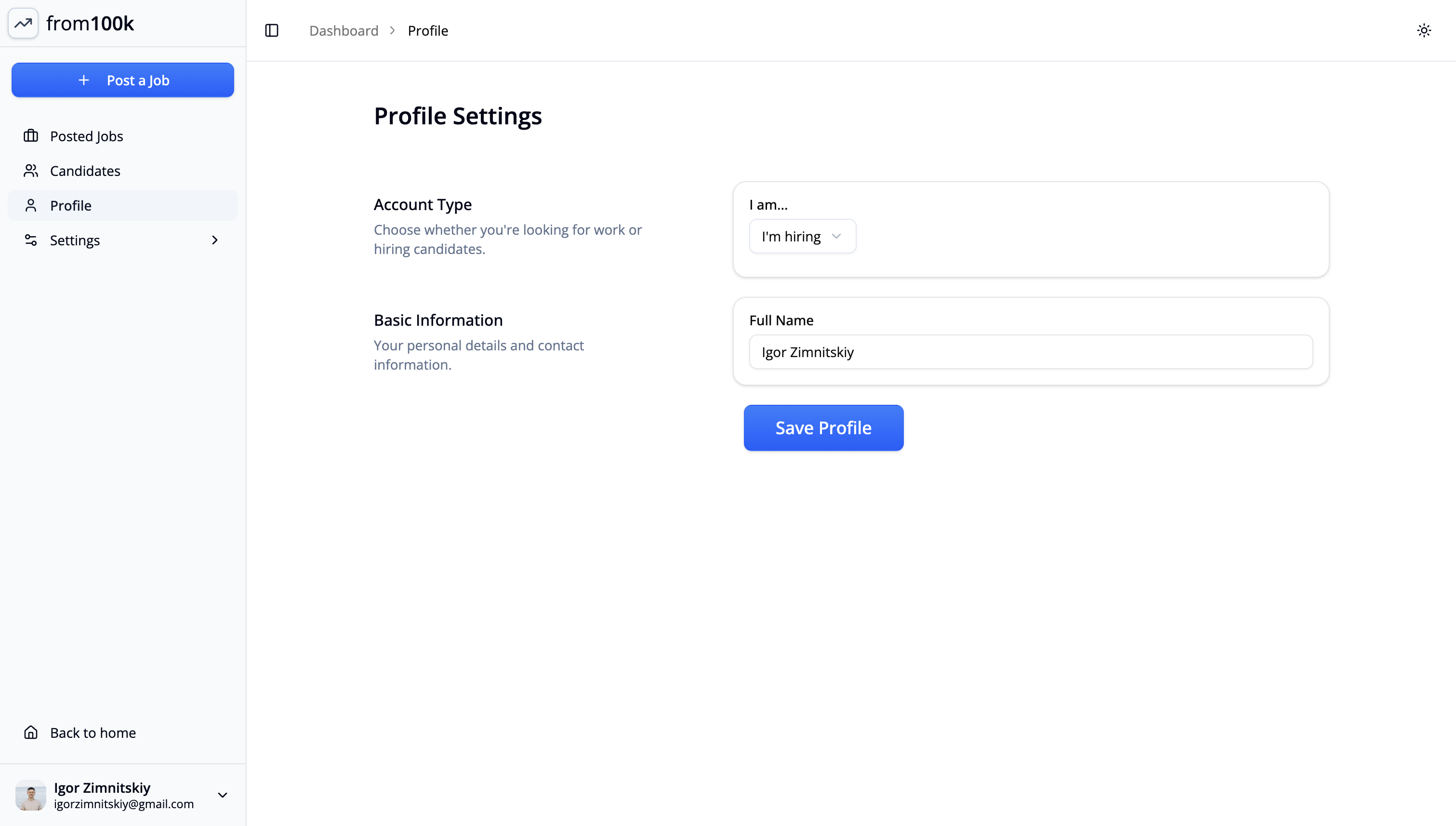Viewport: 1456px width, 826px height.
Task: Click the Dashboard breadcrumb link
Action: pos(343,31)
